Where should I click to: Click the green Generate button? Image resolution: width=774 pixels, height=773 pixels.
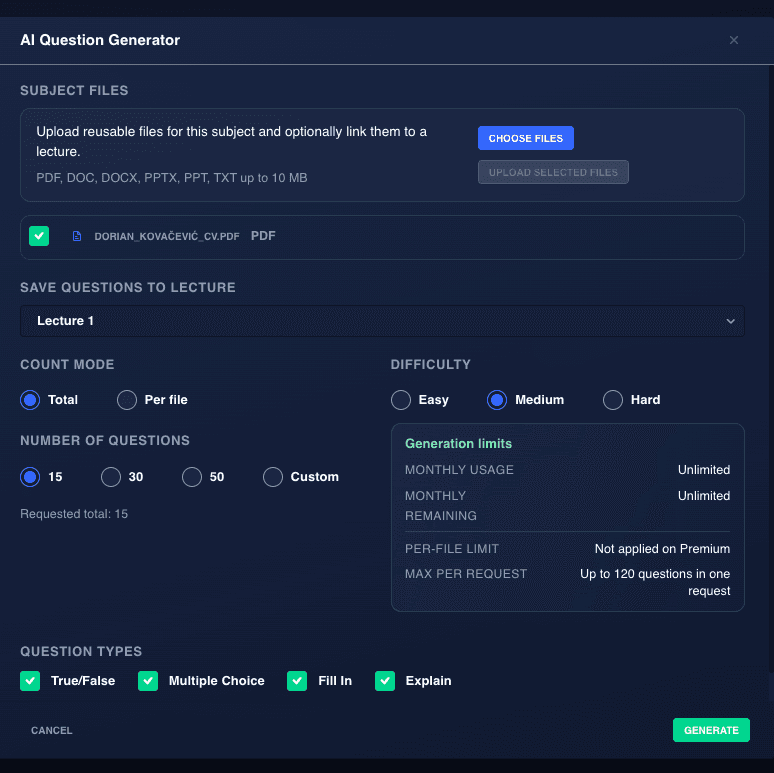(x=711, y=730)
